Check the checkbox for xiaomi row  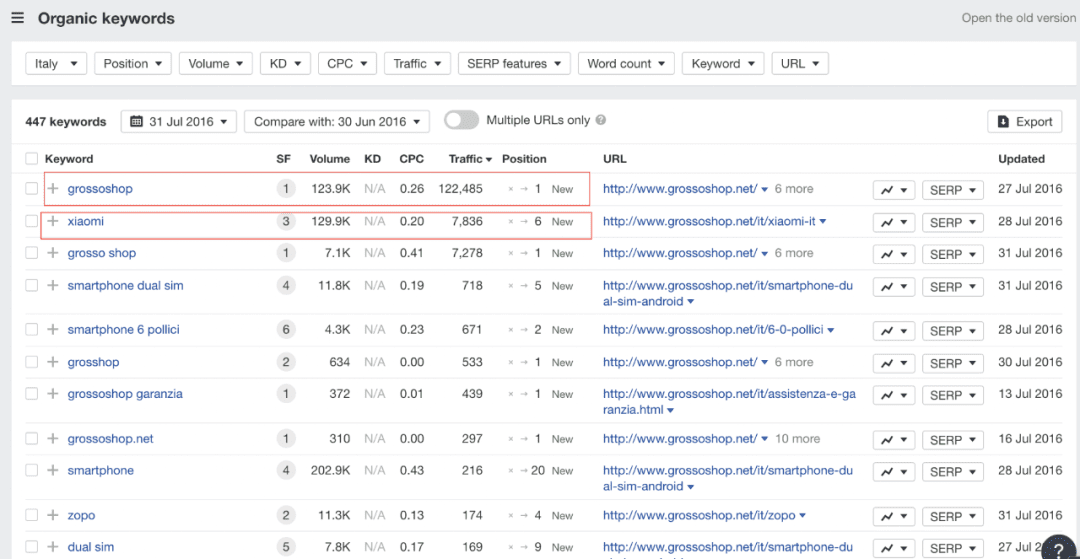tap(32, 222)
